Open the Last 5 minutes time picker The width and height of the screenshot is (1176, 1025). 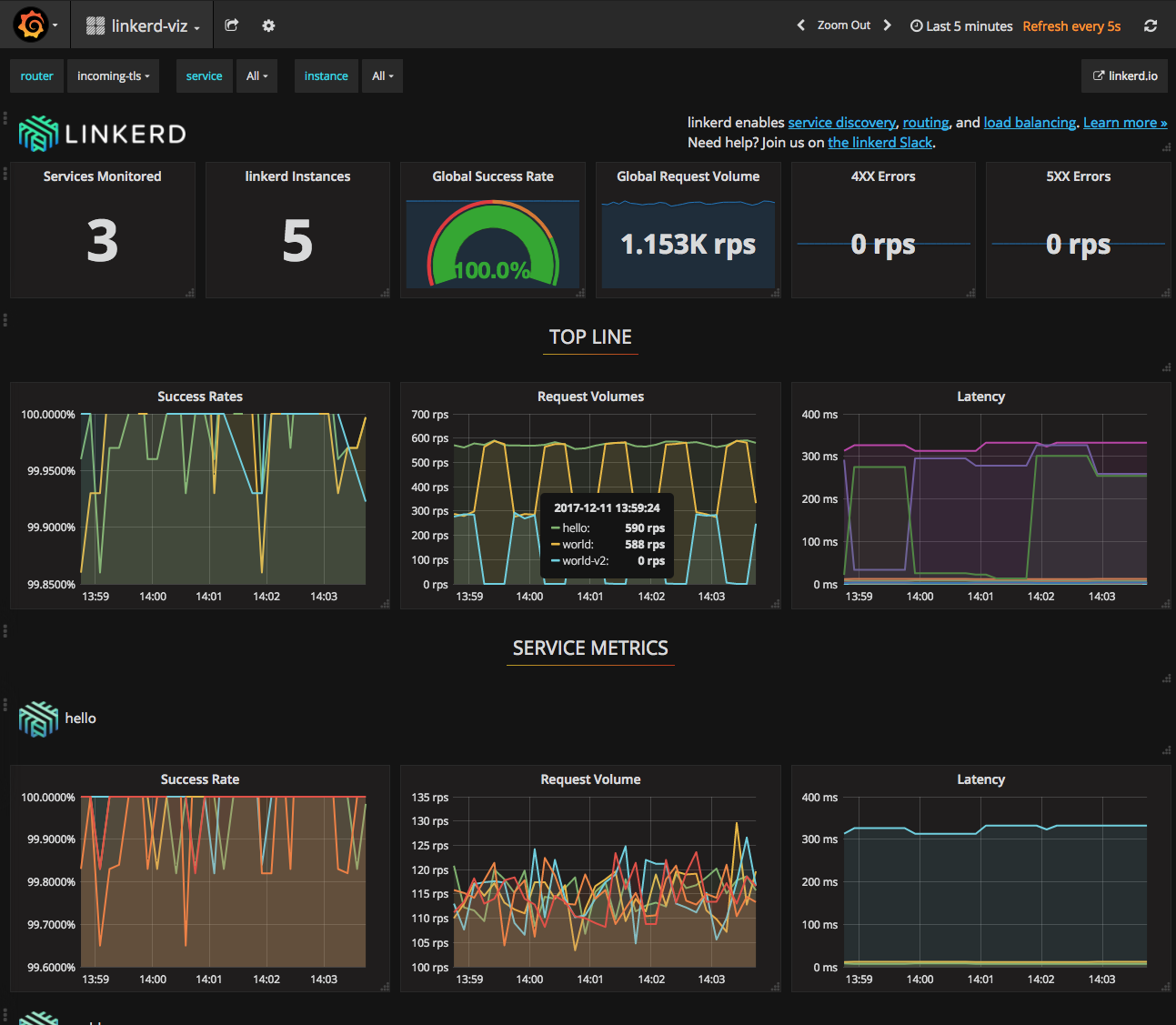961,26
